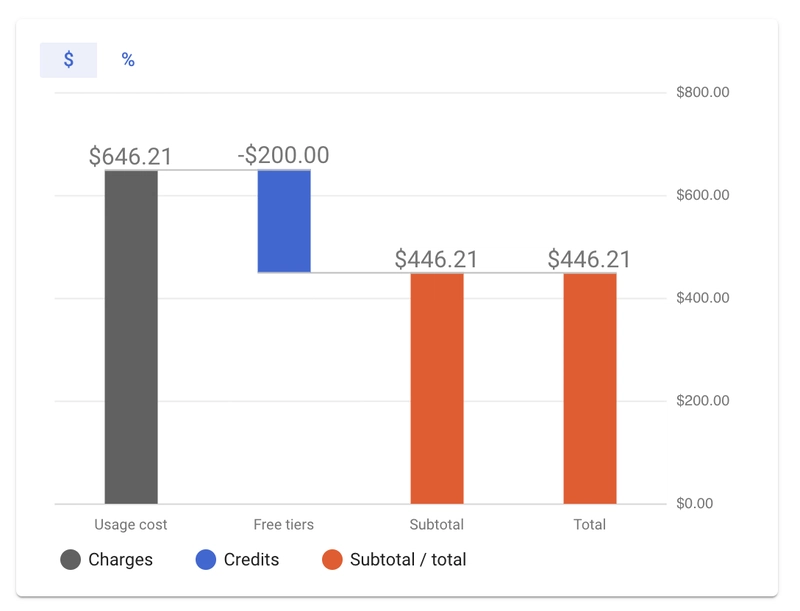Viewport: 800px width, 611px height.
Task: Click the Subtotal axis label
Action: (x=437, y=524)
